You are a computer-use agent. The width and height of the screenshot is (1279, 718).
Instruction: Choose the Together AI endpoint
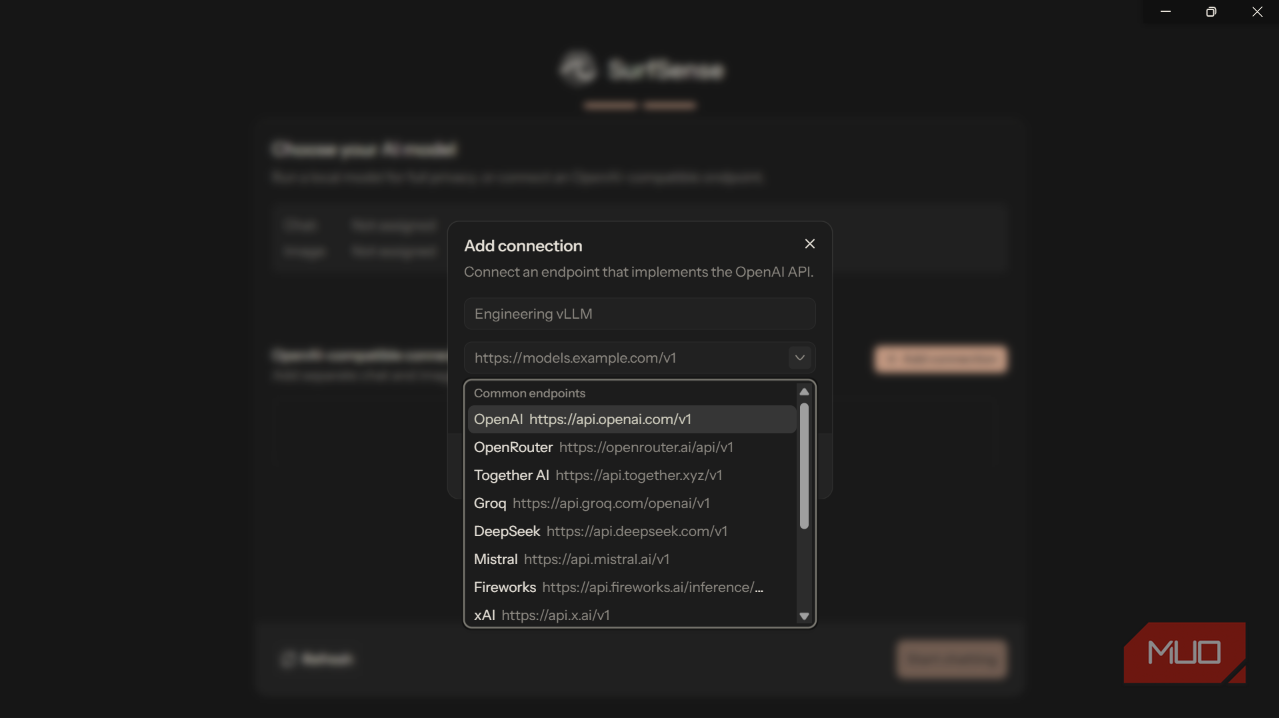coord(632,475)
